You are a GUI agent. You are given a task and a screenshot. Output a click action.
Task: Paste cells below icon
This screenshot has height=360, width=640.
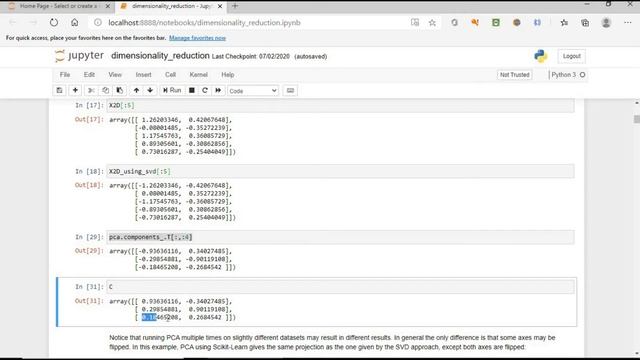coord(120,90)
